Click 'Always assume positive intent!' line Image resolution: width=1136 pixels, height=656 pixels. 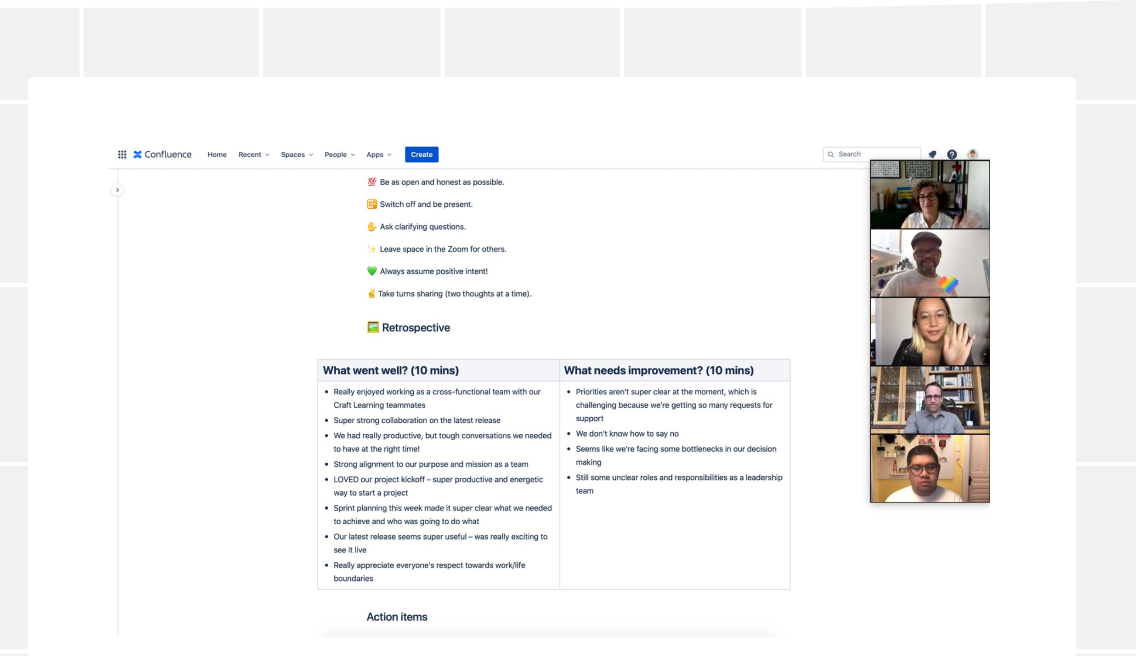click(433, 271)
